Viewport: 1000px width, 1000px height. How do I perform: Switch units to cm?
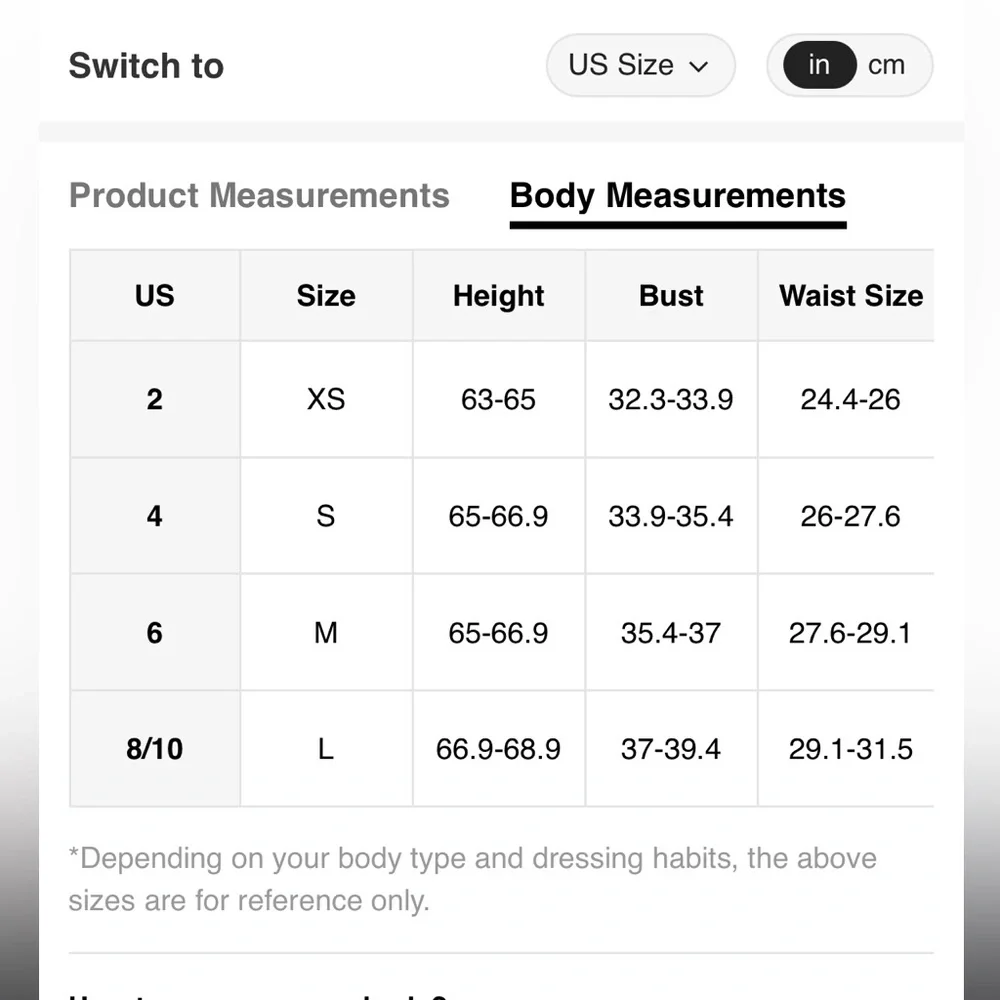pos(886,66)
